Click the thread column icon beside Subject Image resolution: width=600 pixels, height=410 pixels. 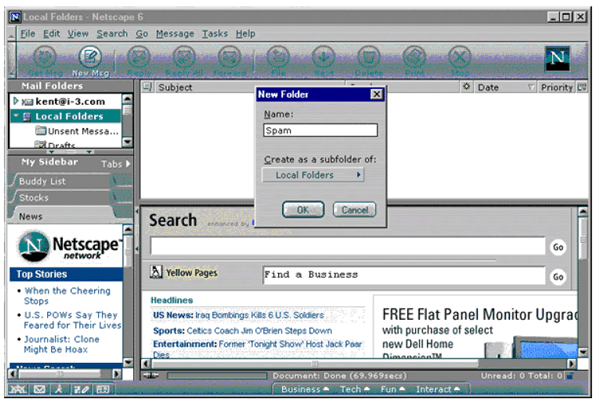(147, 87)
